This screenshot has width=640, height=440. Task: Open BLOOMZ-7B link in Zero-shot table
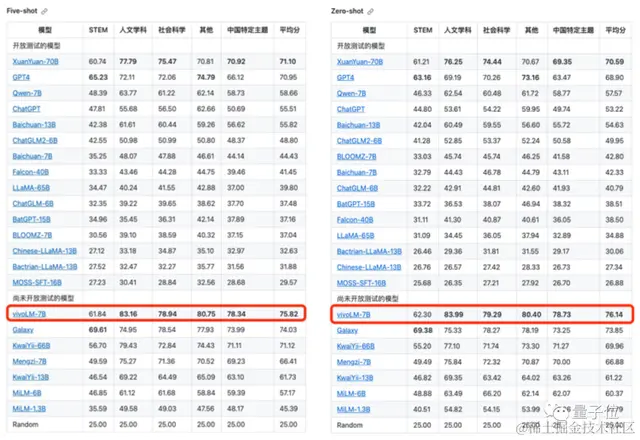pyautogui.click(x=356, y=157)
